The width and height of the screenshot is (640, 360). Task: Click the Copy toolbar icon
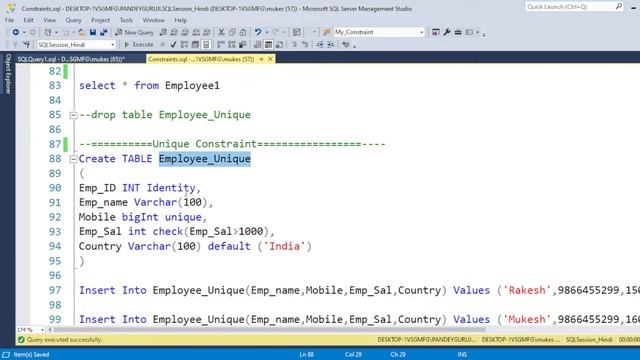pyautogui.click(x=232, y=32)
